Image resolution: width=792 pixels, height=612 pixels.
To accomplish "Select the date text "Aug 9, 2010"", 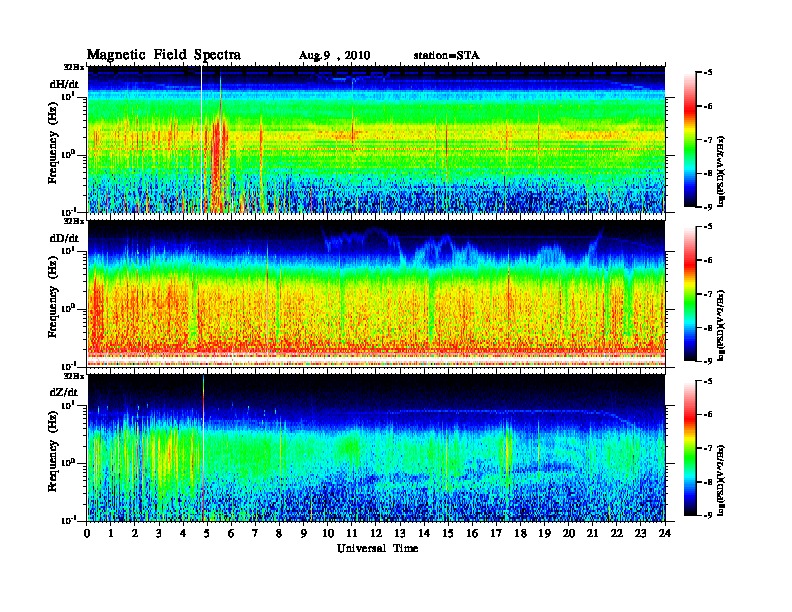I will click(x=334, y=56).
